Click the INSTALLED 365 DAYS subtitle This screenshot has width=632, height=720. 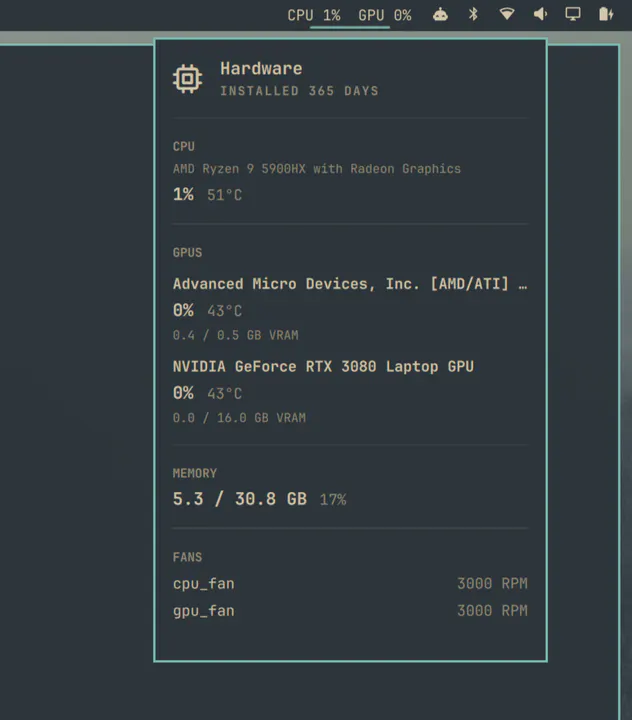(x=299, y=91)
